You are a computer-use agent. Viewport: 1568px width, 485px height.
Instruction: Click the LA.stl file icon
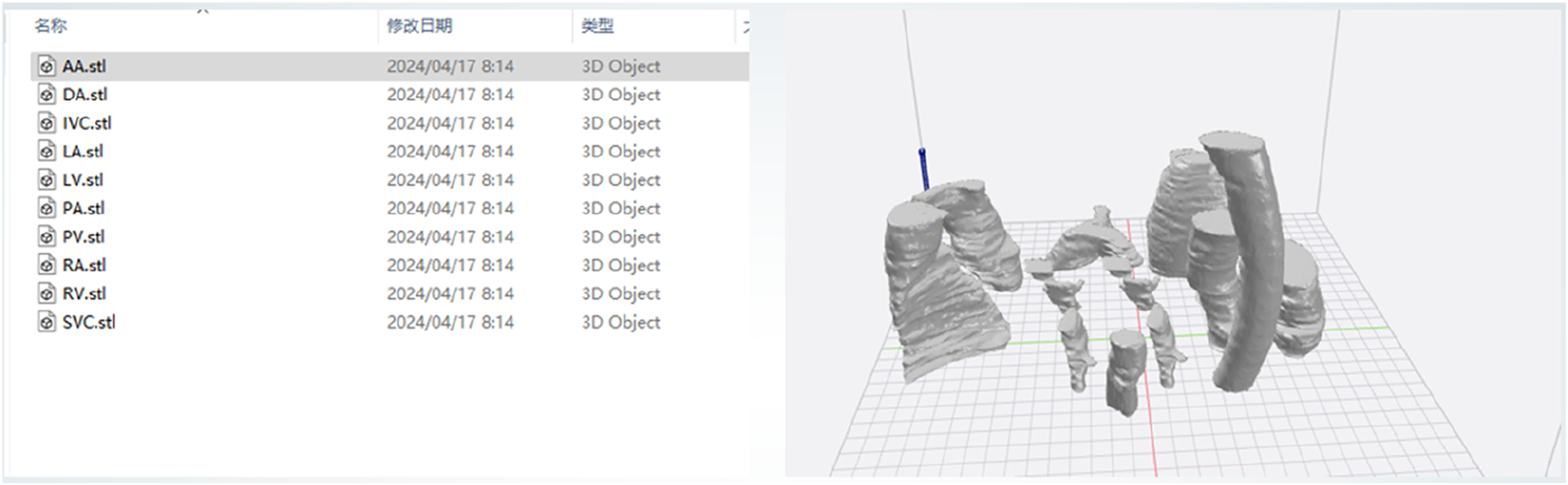47,151
